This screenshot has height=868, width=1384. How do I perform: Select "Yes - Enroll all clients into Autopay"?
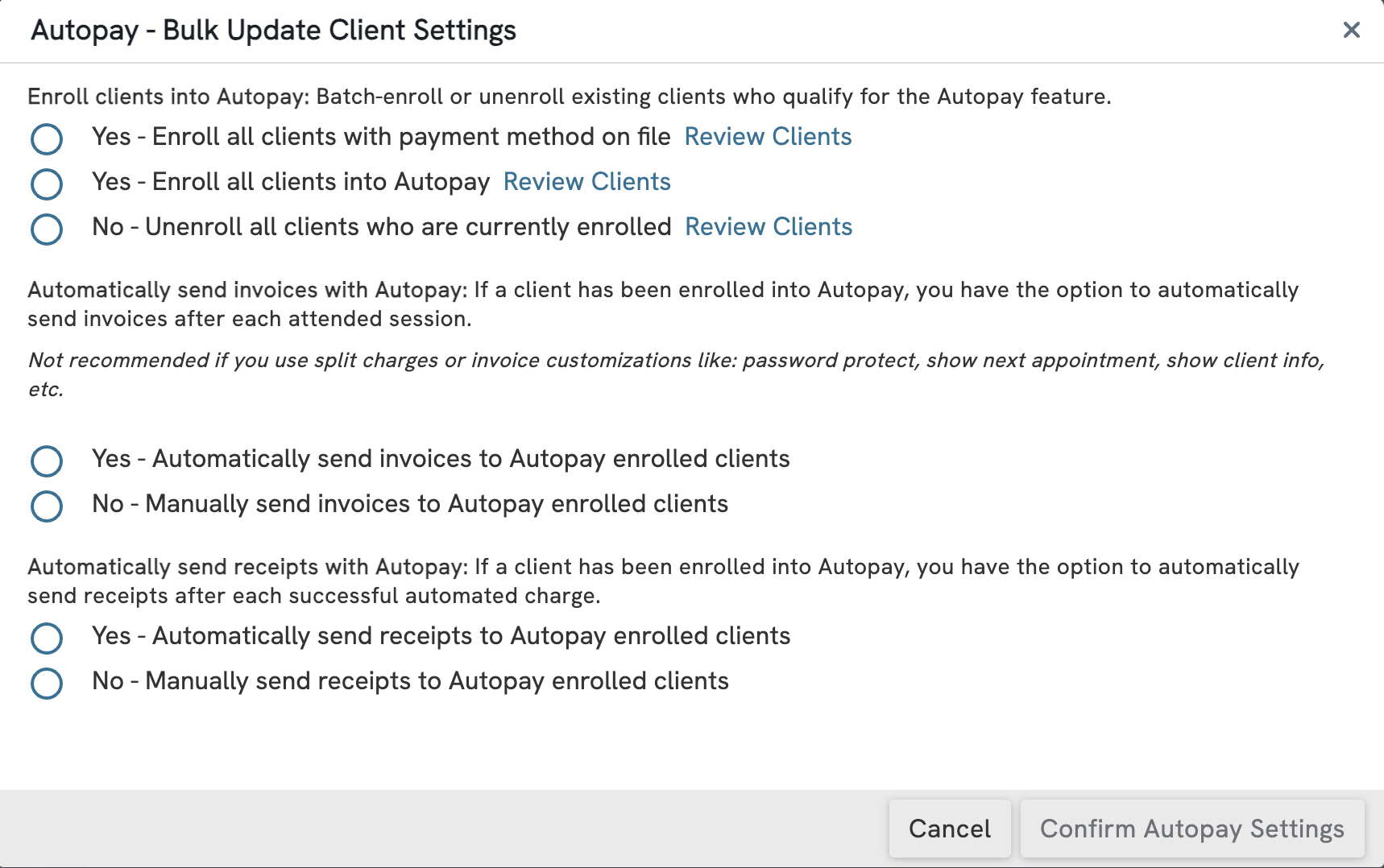point(47,184)
